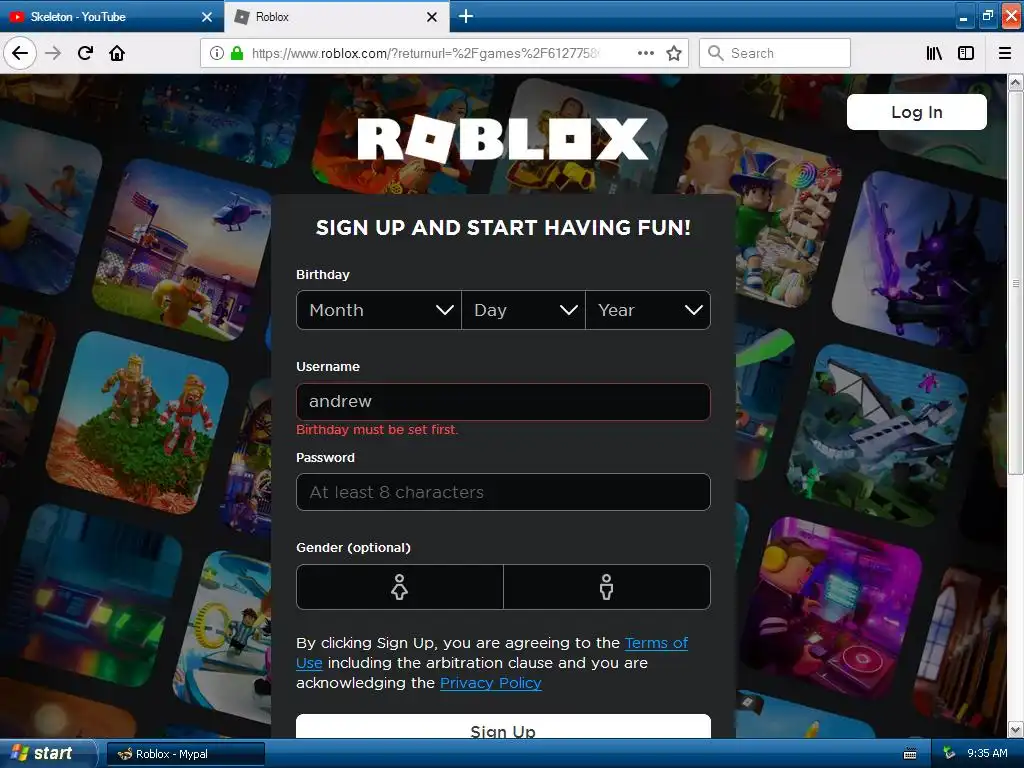Click scrollbar down arrow
This screenshot has width=1024, height=768.
click(x=1015, y=729)
